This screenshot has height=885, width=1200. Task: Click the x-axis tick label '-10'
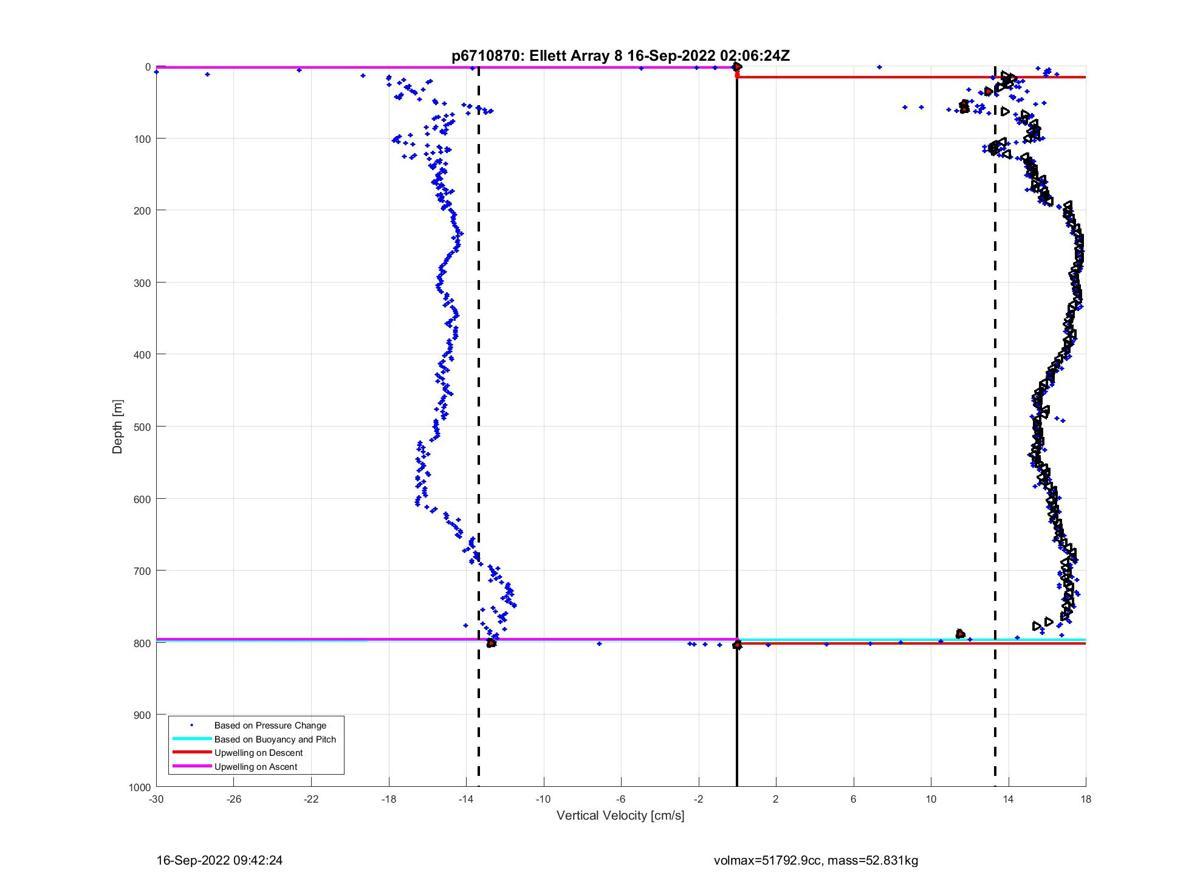tap(544, 799)
